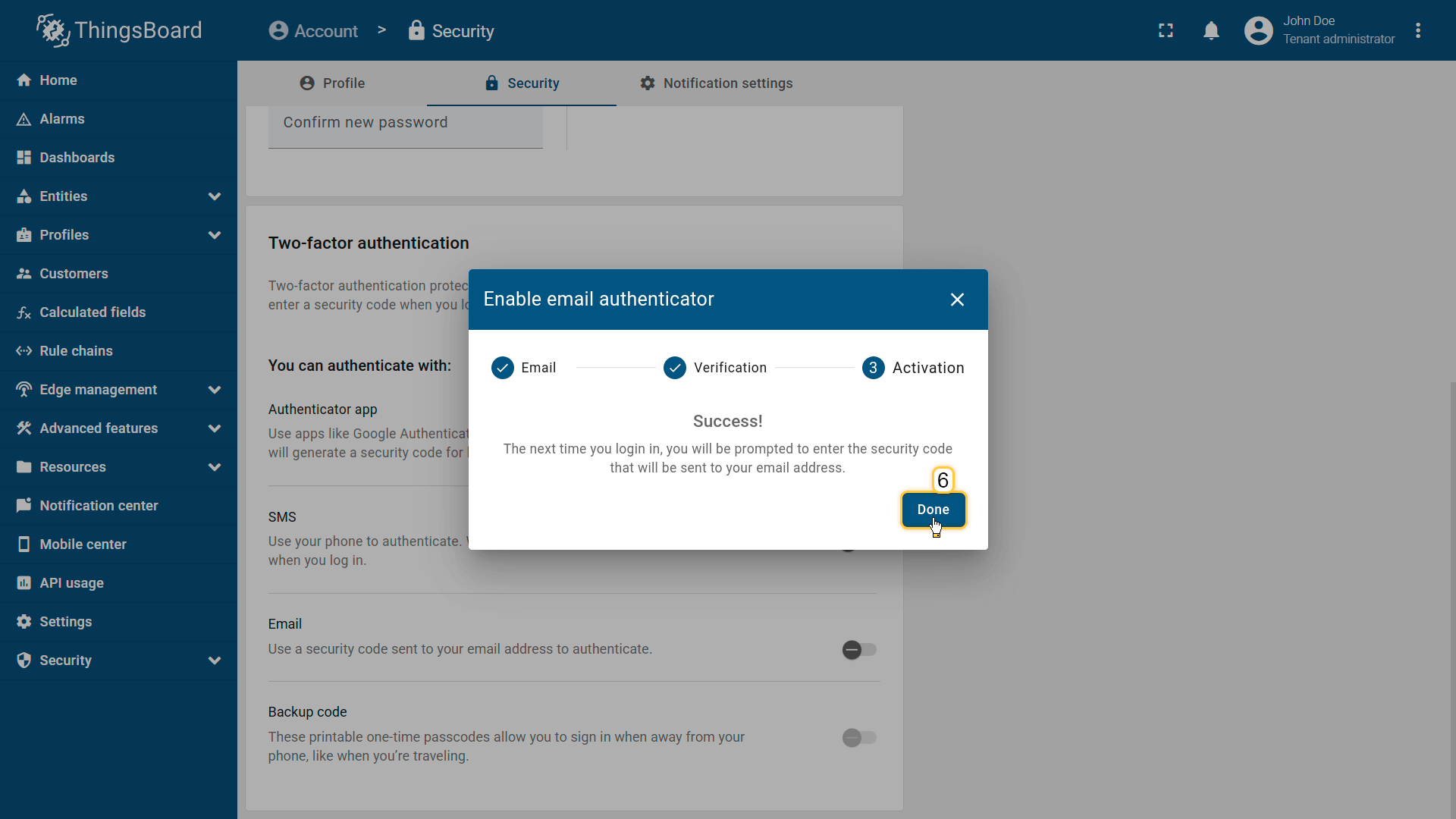Expand the Advanced features section
This screenshot has width=1456, height=819.
pos(215,428)
